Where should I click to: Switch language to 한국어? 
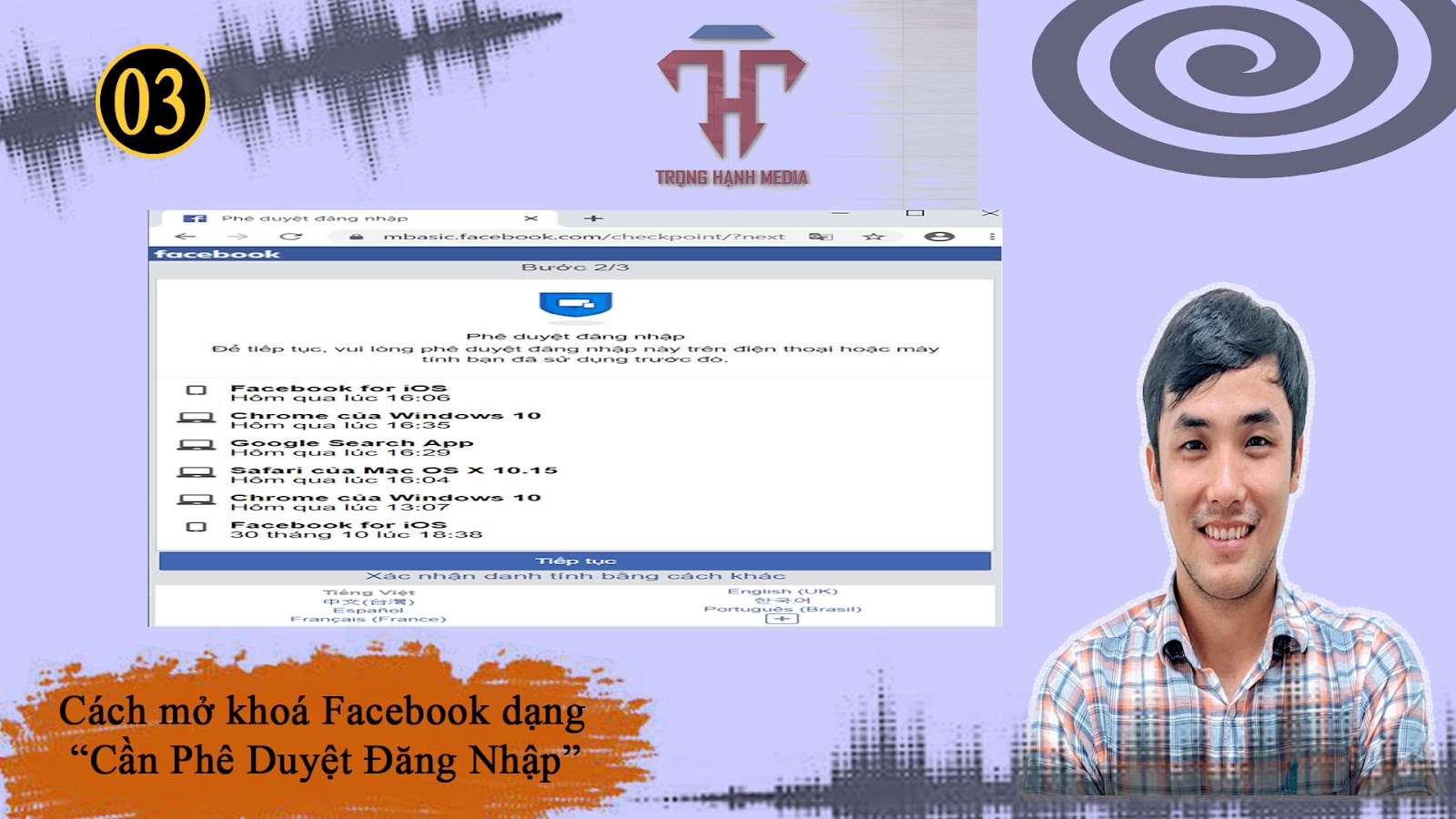pyautogui.click(x=783, y=601)
